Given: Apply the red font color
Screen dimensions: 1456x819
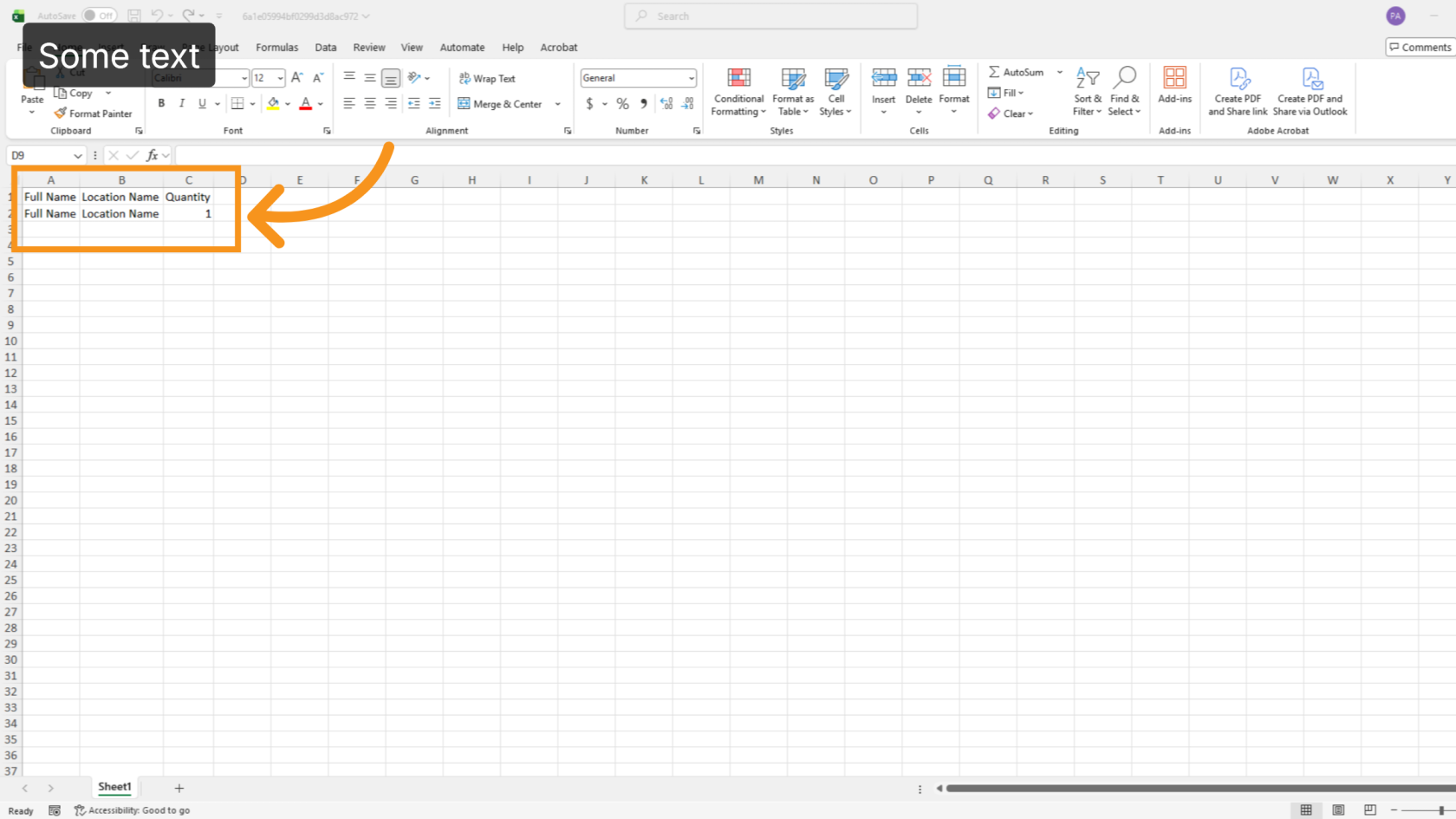Looking at the screenshot, I should tap(305, 103).
